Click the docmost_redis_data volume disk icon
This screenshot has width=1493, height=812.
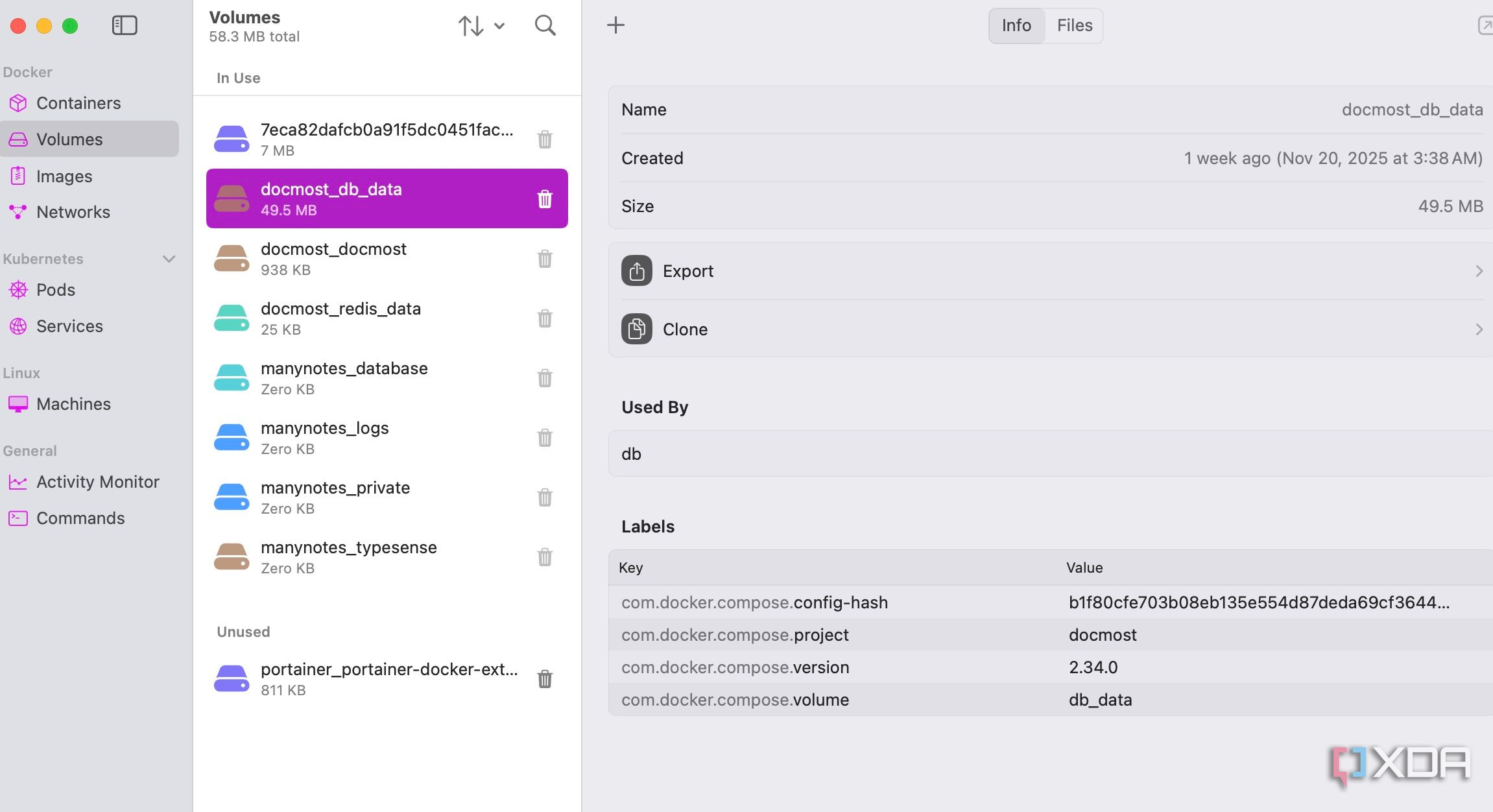232,318
